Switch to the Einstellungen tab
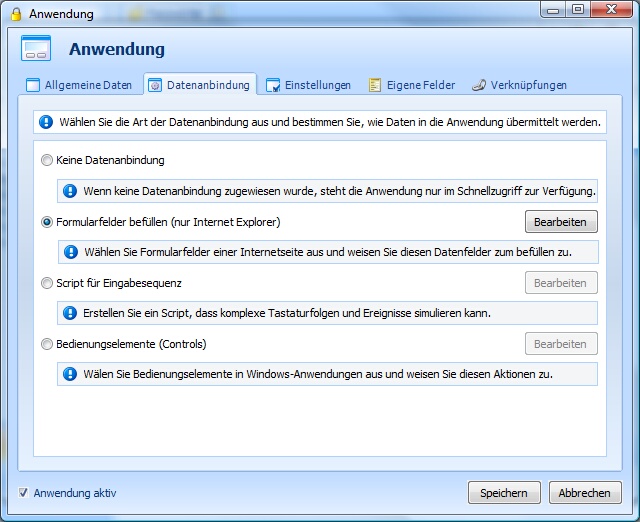This screenshot has width=640, height=522. [308, 85]
